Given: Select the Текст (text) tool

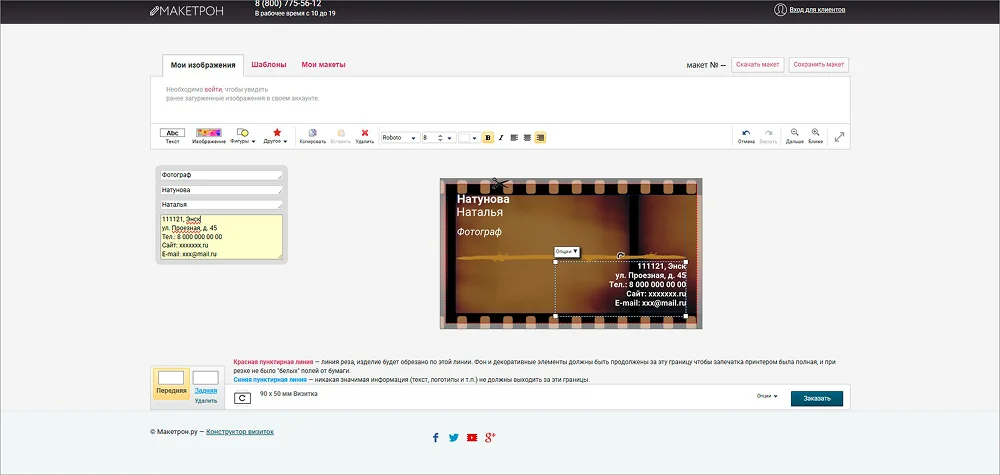Looking at the screenshot, I should (x=173, y=133).
